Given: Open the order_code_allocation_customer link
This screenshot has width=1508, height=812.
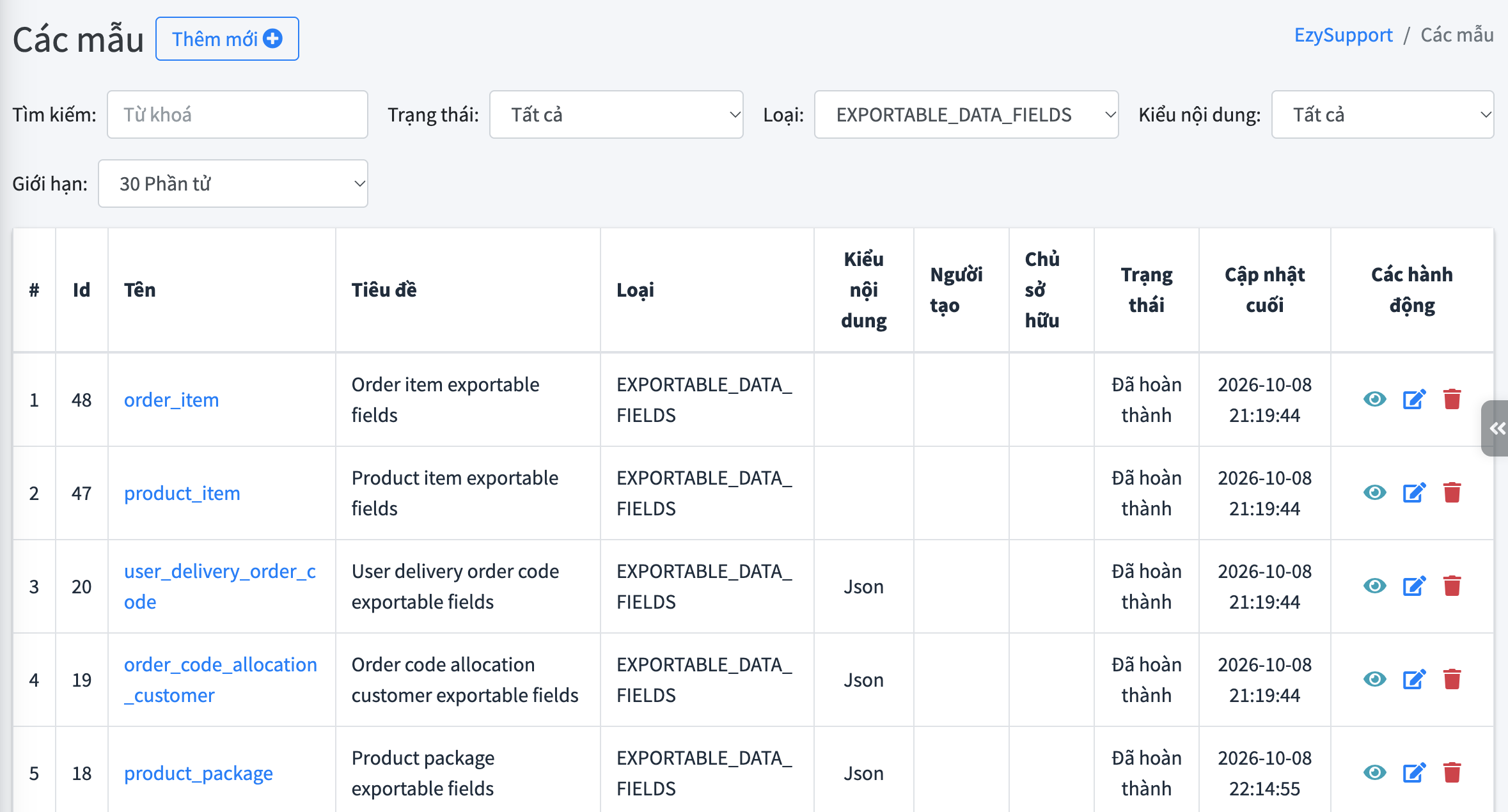Looking at the screenshot, I should coord(221,680).
